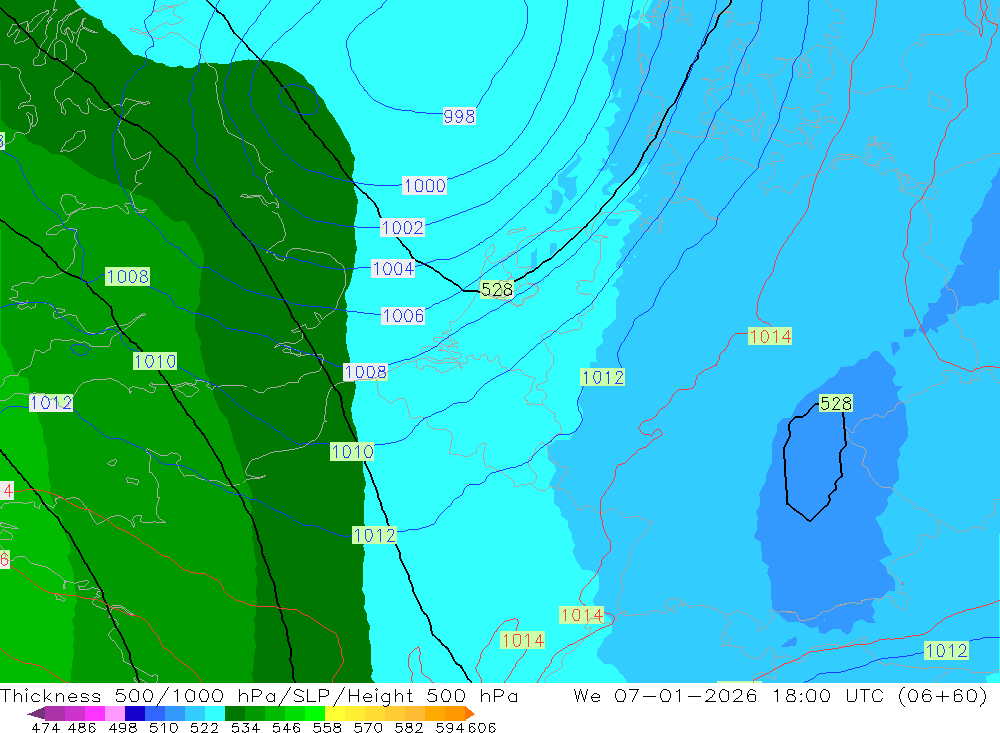
Task: Select the 1010 label on the green area
Action: pos(155,361)
